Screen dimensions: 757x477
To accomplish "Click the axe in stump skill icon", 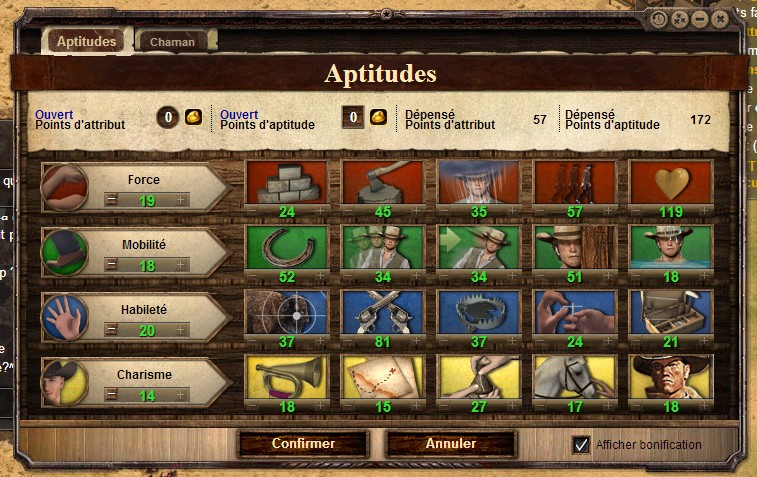I will 382,182.
